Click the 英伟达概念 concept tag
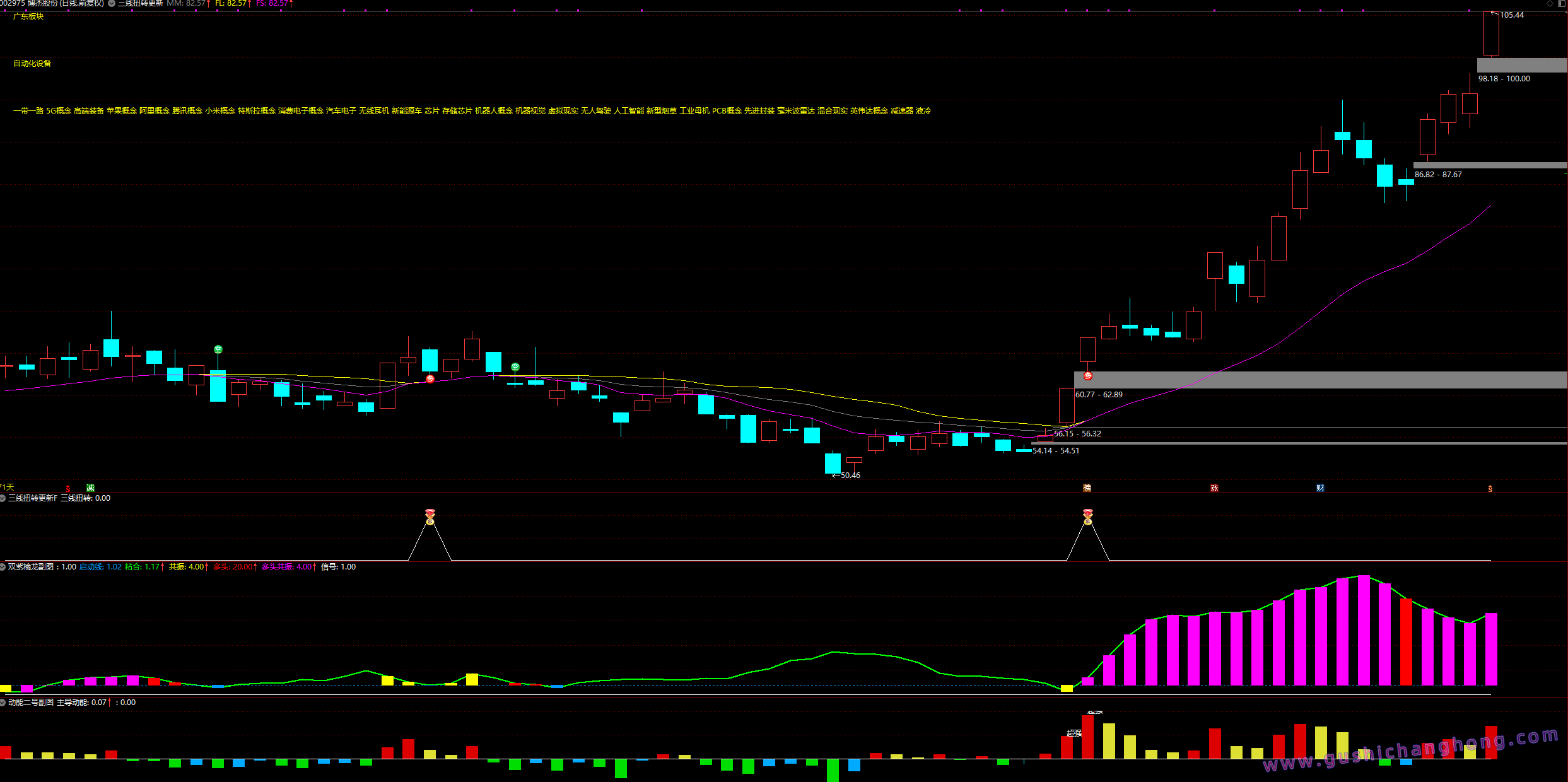The height and width of the screenshot is (782, 1568). pos(869,111)
